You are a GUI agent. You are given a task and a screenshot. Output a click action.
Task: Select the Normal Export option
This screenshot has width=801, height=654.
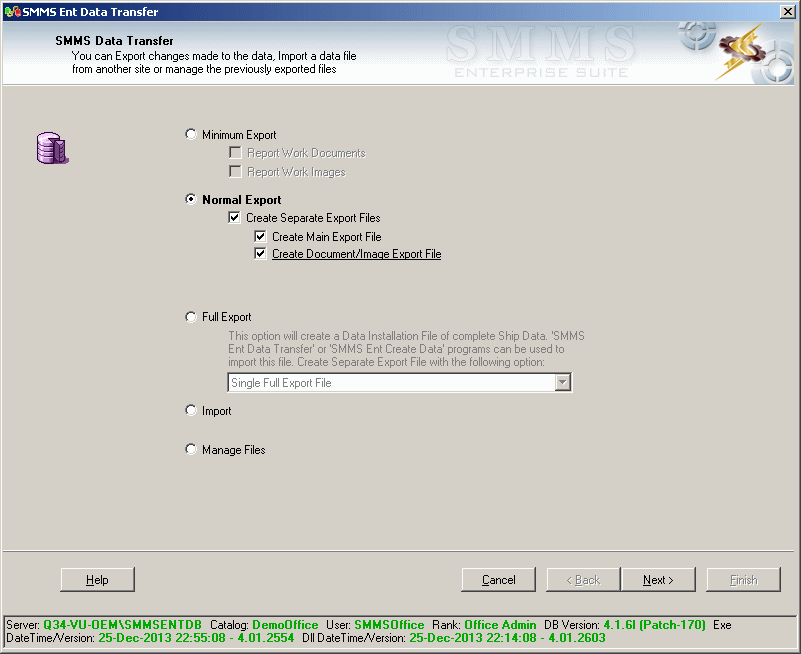(x=191, y=199)
